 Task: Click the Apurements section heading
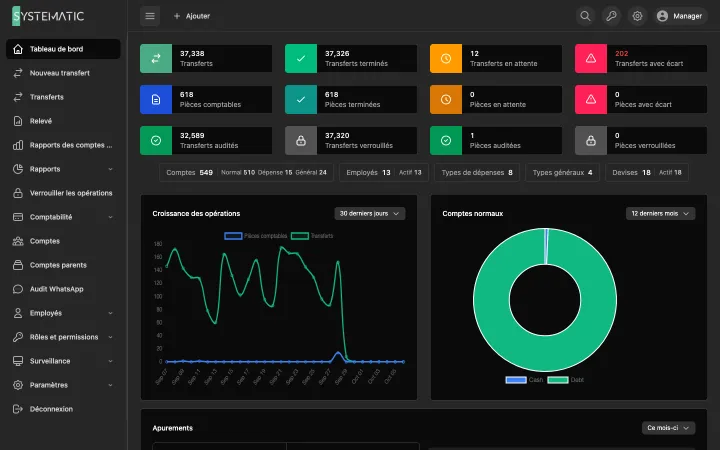tap(173, 428)
